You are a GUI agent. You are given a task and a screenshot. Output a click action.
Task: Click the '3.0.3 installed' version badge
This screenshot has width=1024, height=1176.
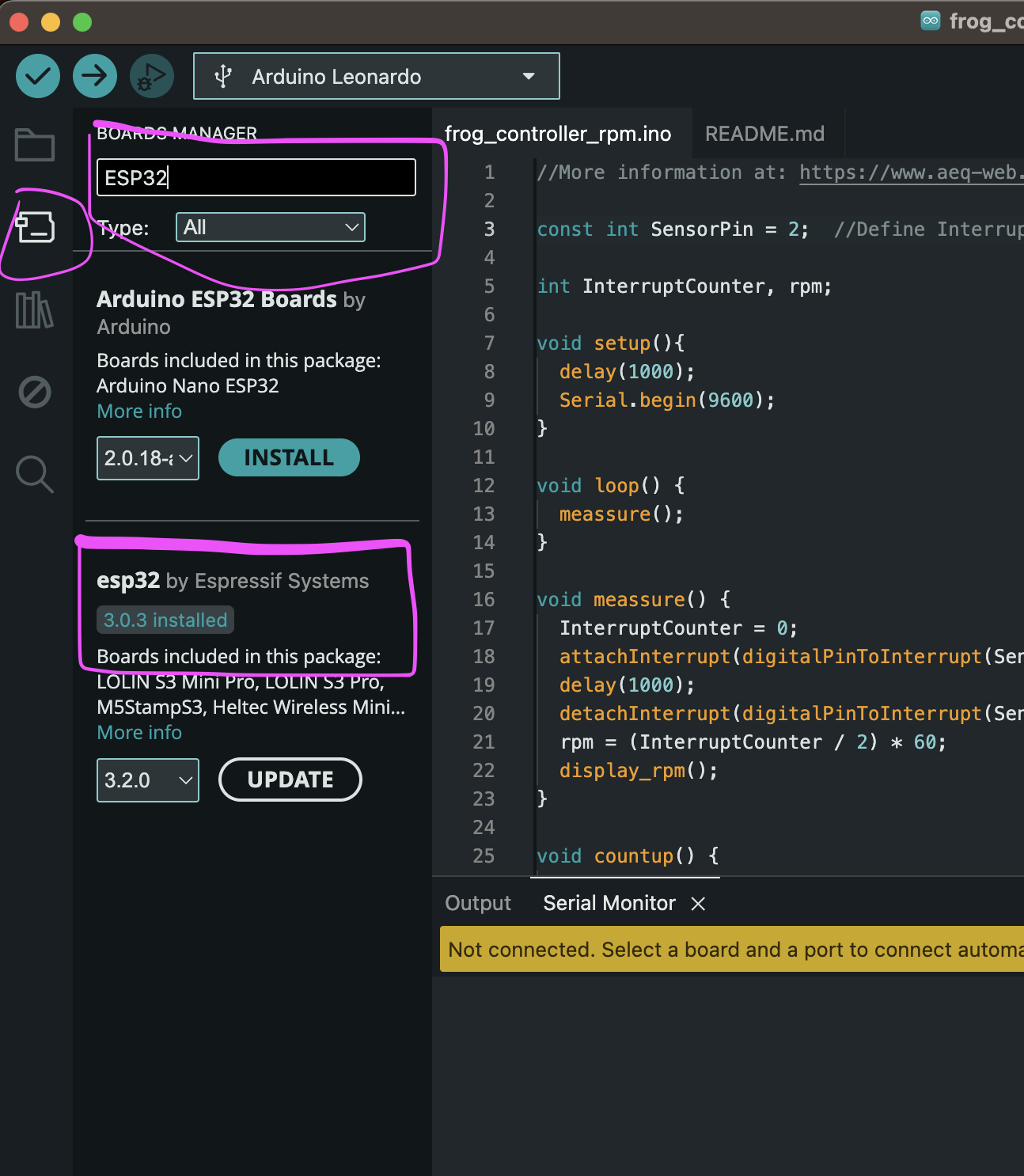[165, 620]
